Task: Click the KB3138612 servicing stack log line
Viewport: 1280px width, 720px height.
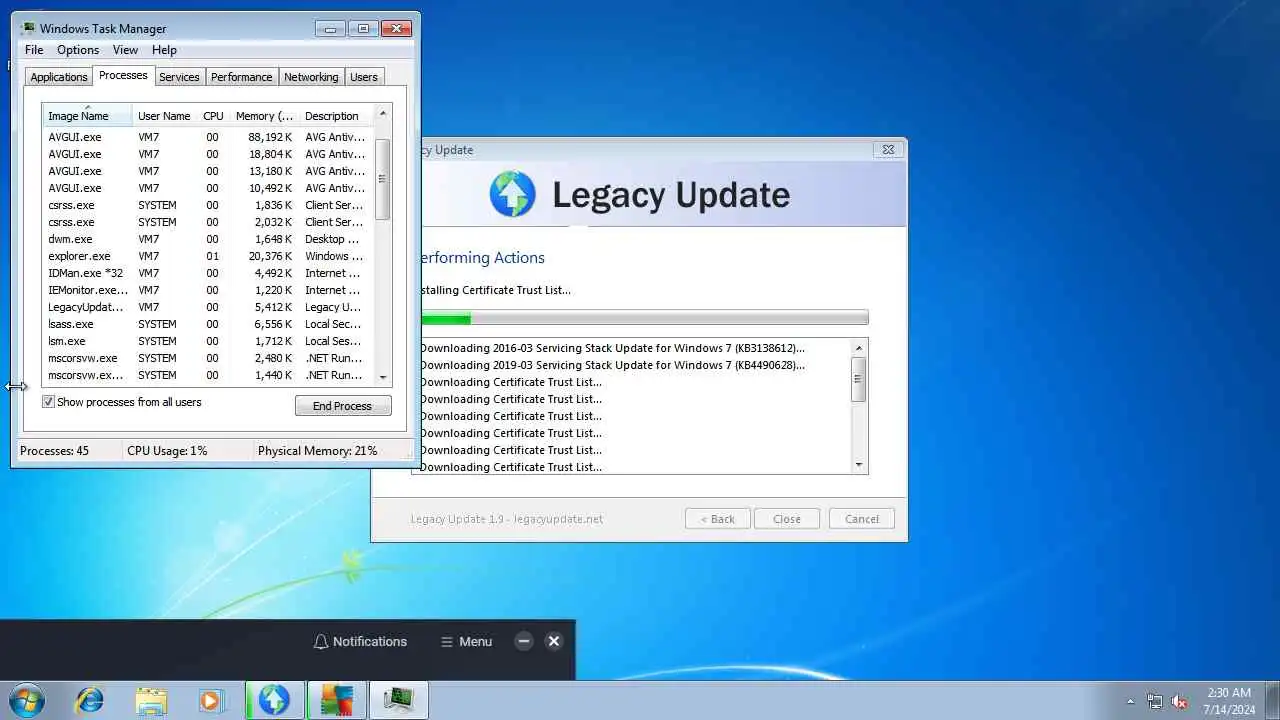Action: tap(612, 348)
